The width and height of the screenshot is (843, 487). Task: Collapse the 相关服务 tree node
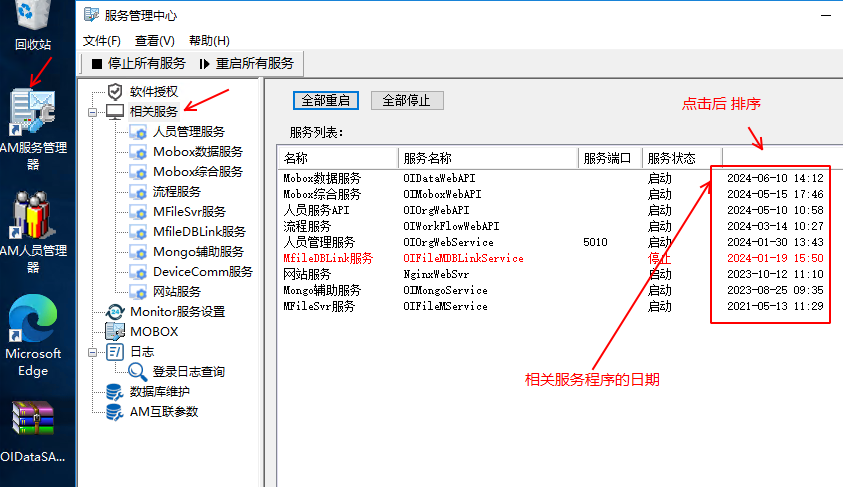pos(93,112)
